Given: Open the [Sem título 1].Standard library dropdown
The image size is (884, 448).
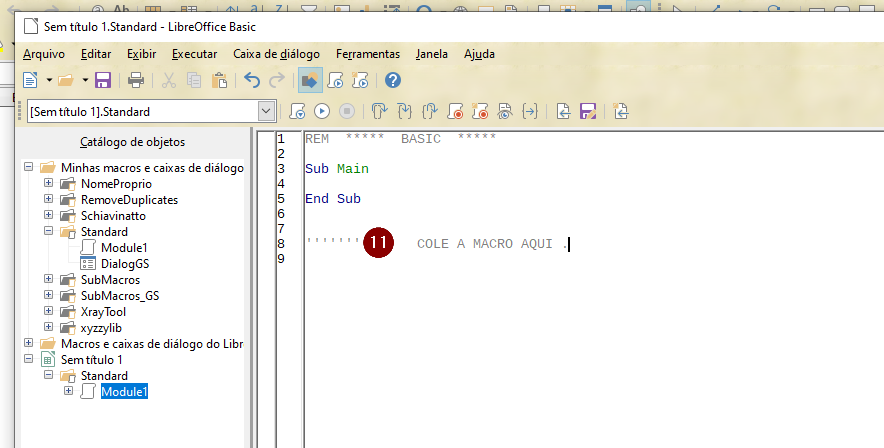Looking at the screenshot, I should (266, 112).
